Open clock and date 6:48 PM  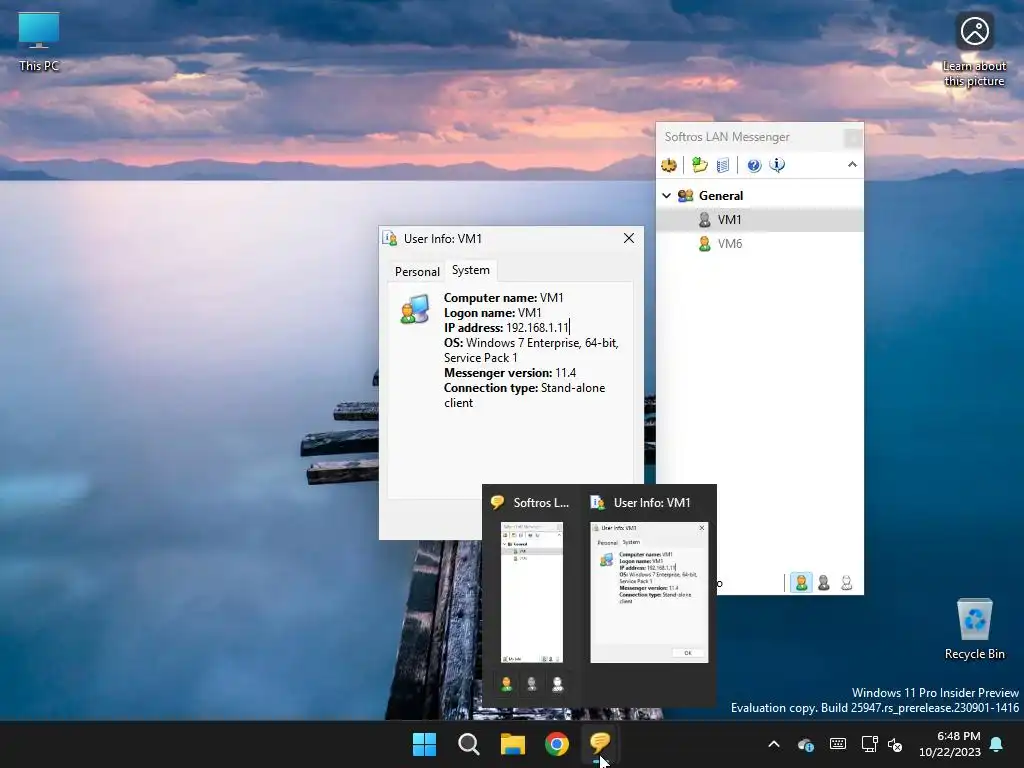pyautogui.click(x=950, y=744)
